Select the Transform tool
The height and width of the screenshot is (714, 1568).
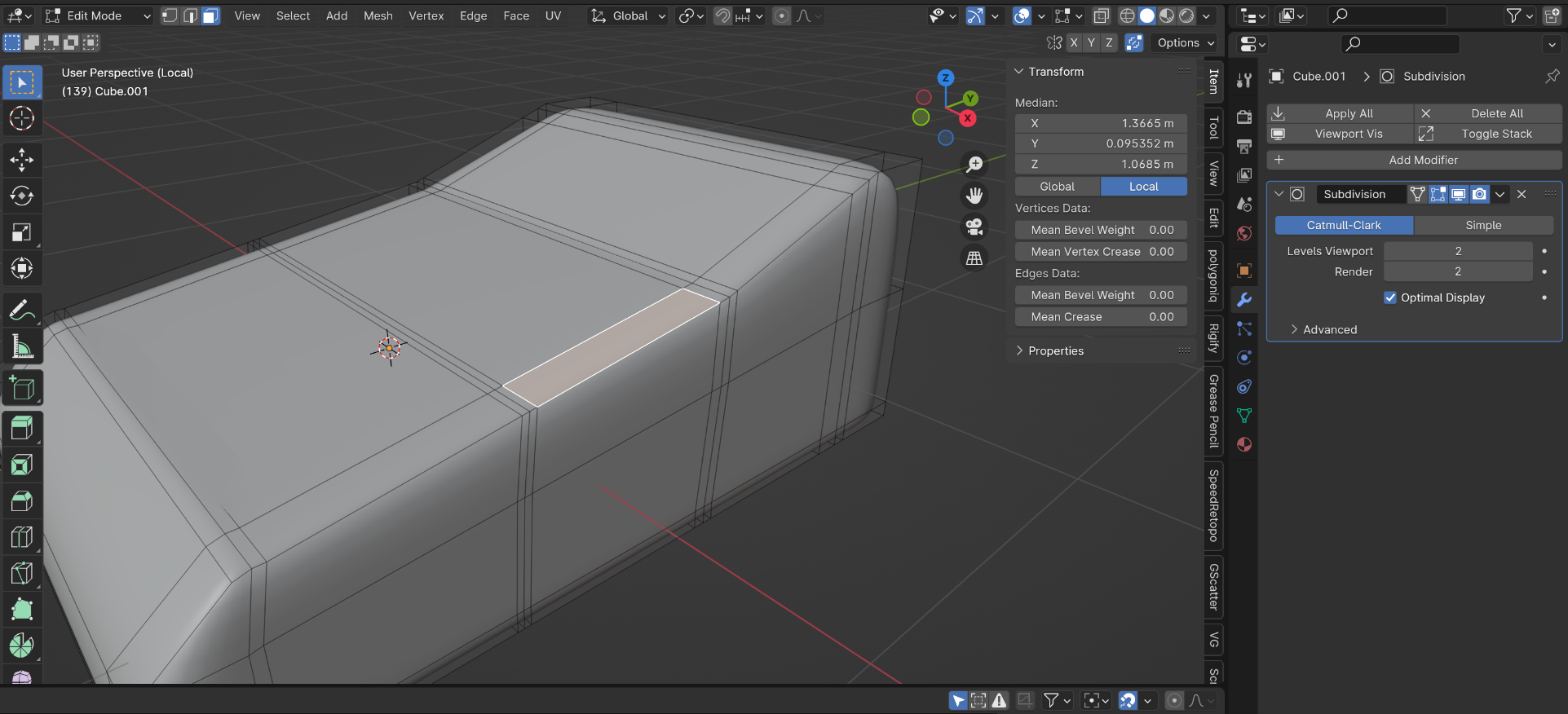coord(22,268)
